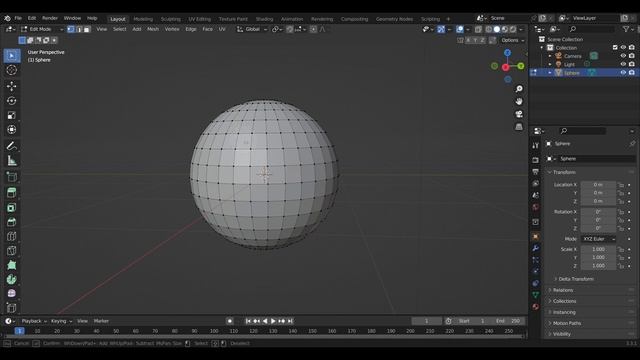Click the Location X value field
This screenshot has width=640, height=360.
click(598, 185)
